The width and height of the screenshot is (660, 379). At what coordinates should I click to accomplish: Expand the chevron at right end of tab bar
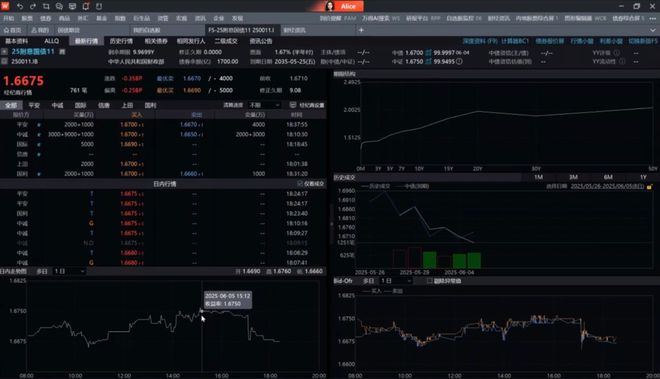653,30
